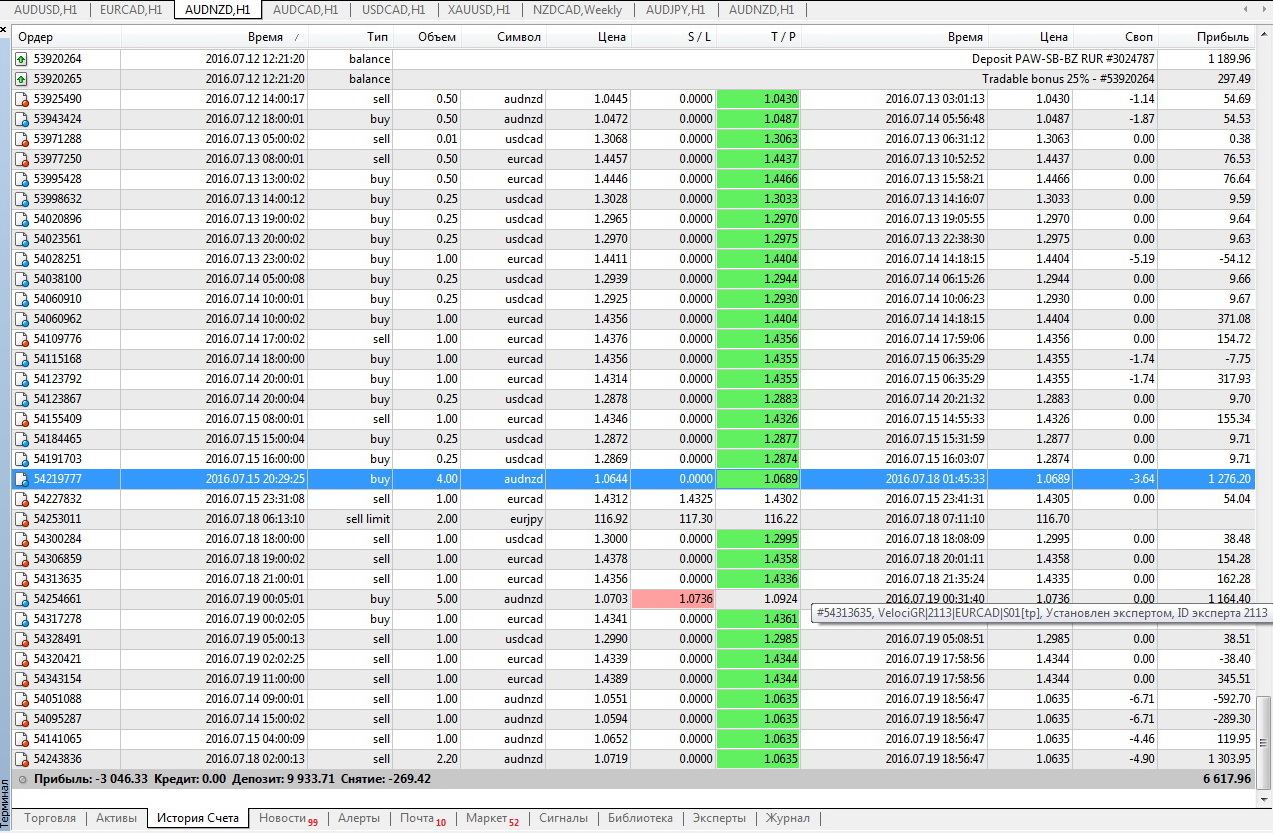1273x833 pixels.
Task: Open the Новости terminal tab
Action: (288, 818)
